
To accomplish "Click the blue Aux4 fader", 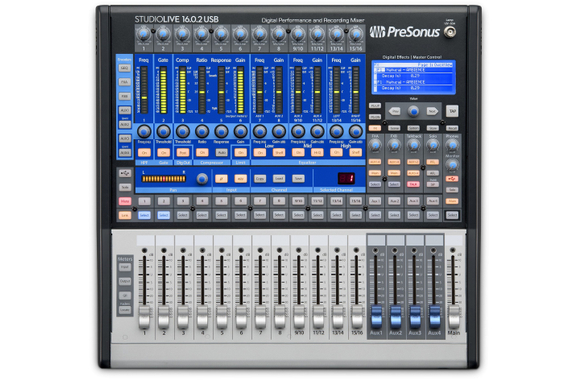I will [434, 317].
